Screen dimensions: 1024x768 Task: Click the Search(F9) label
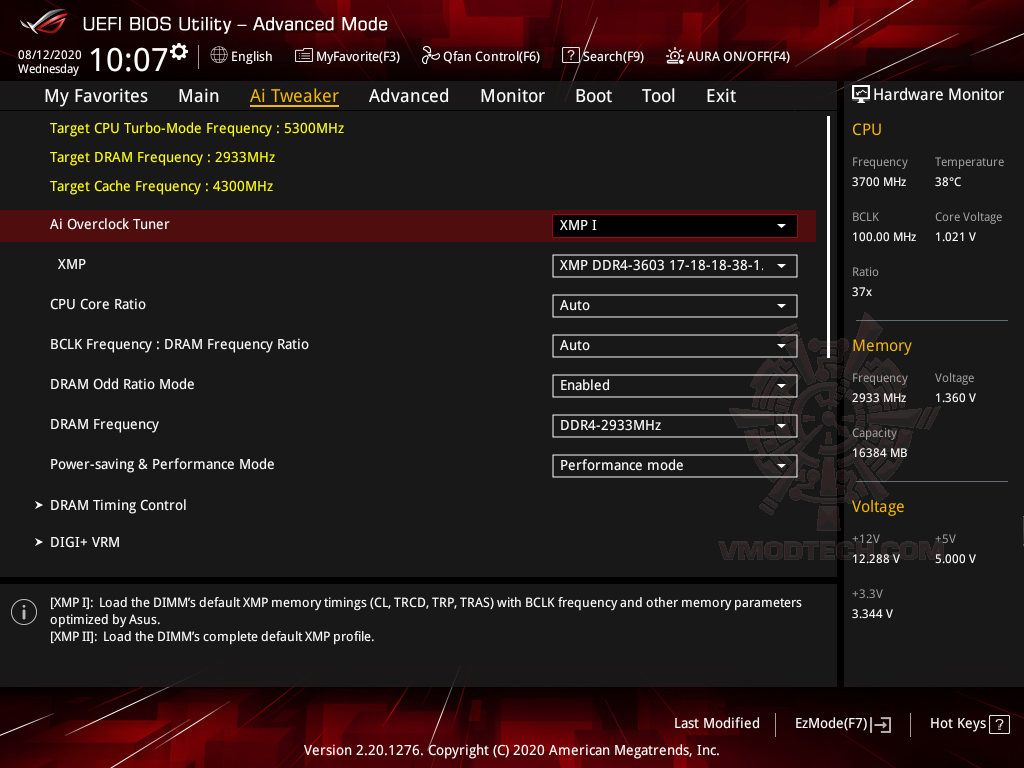(613, 57)
